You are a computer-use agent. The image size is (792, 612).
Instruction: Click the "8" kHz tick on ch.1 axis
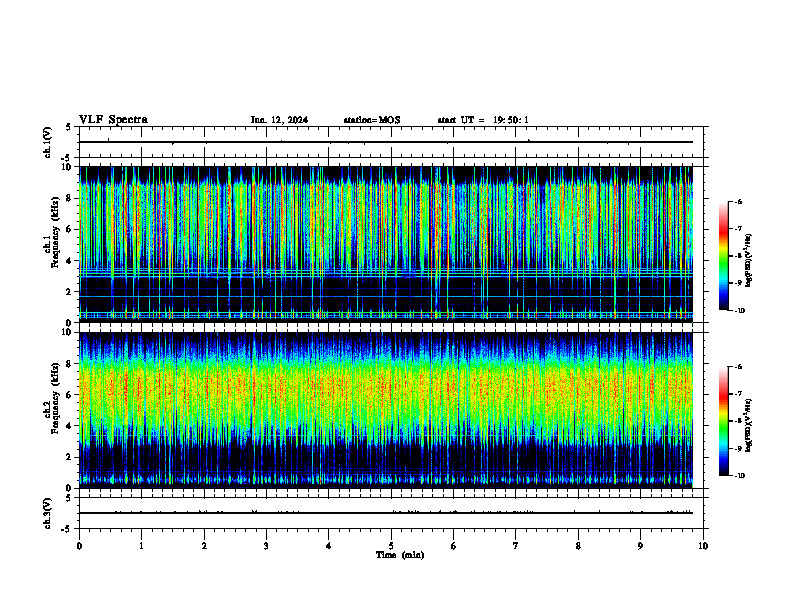(x=70, y=198)
